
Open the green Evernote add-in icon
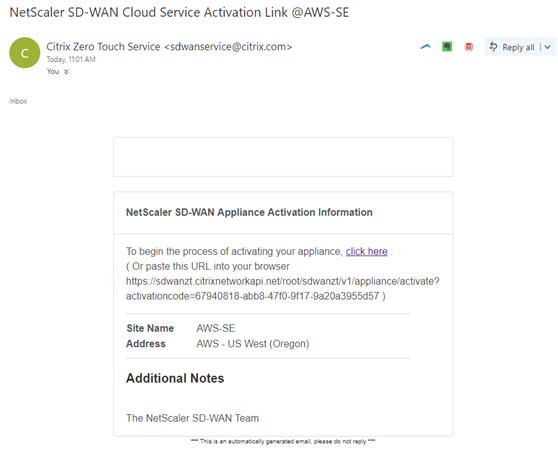click(447, 47)
